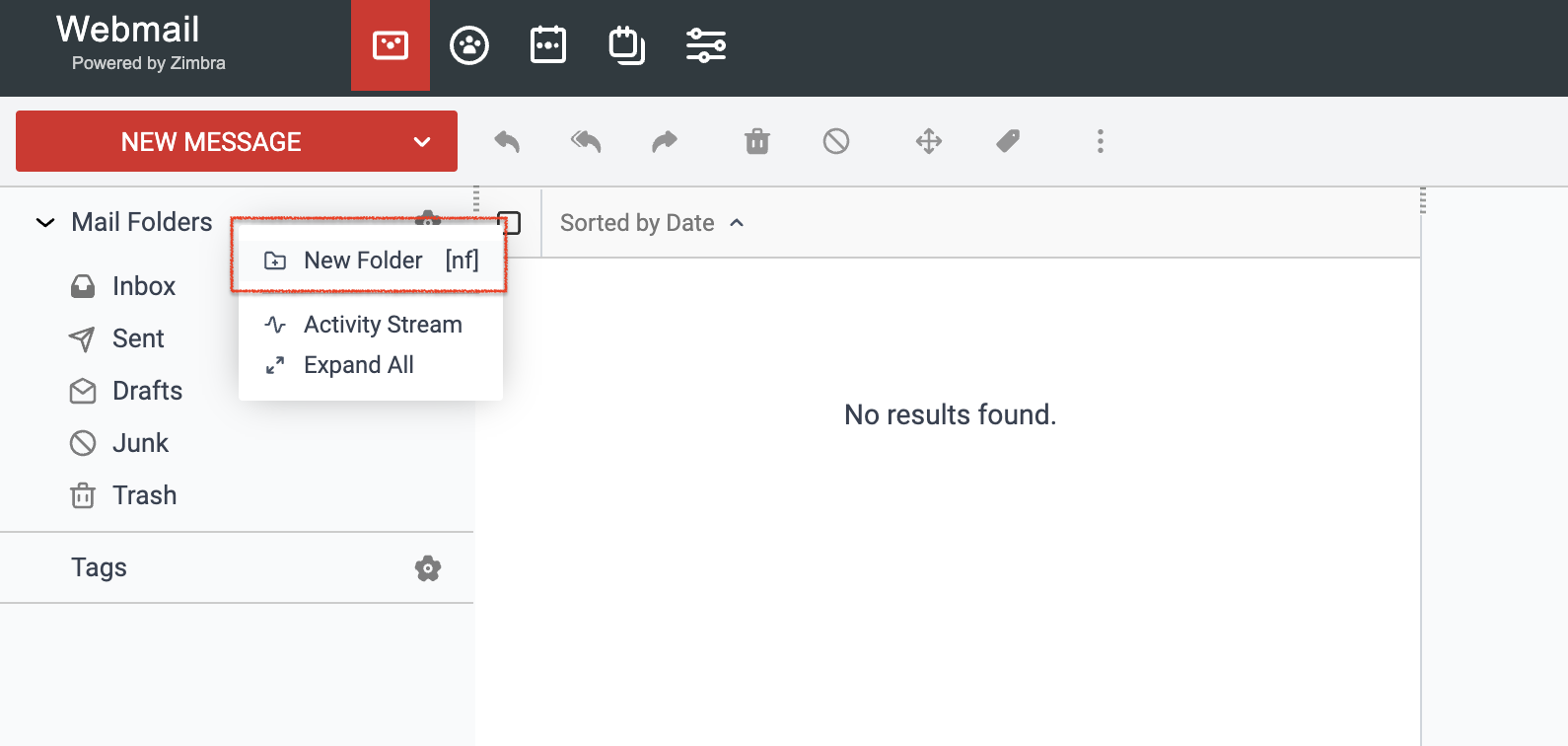Choose Activity Stream from the menu

371,325
